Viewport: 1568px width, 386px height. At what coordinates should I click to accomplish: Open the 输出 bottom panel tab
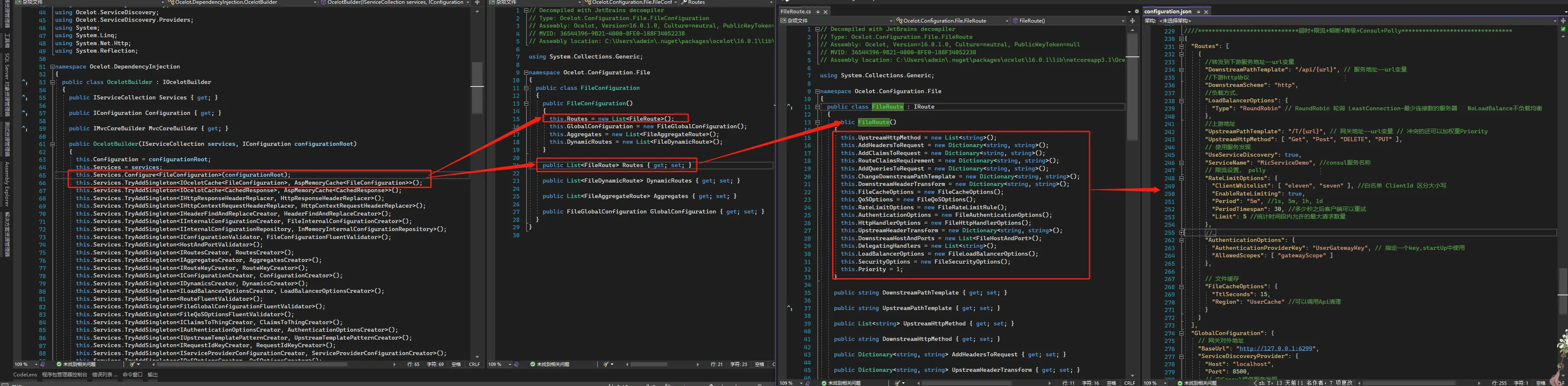click(153, 375)
